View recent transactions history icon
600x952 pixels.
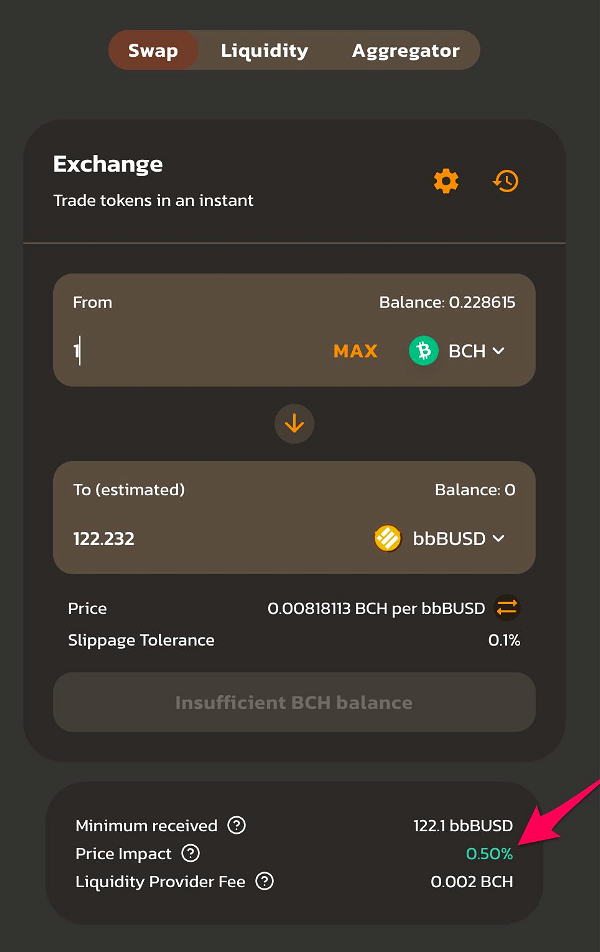505,181
